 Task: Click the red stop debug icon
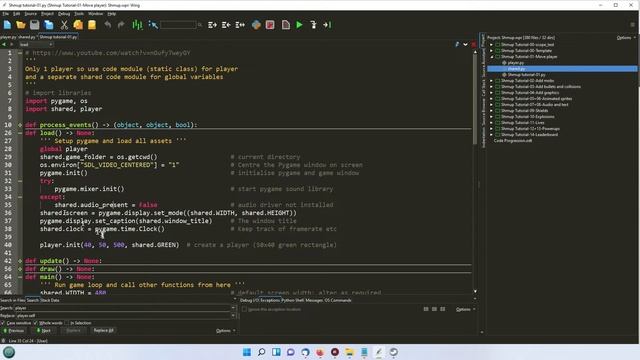270,25
